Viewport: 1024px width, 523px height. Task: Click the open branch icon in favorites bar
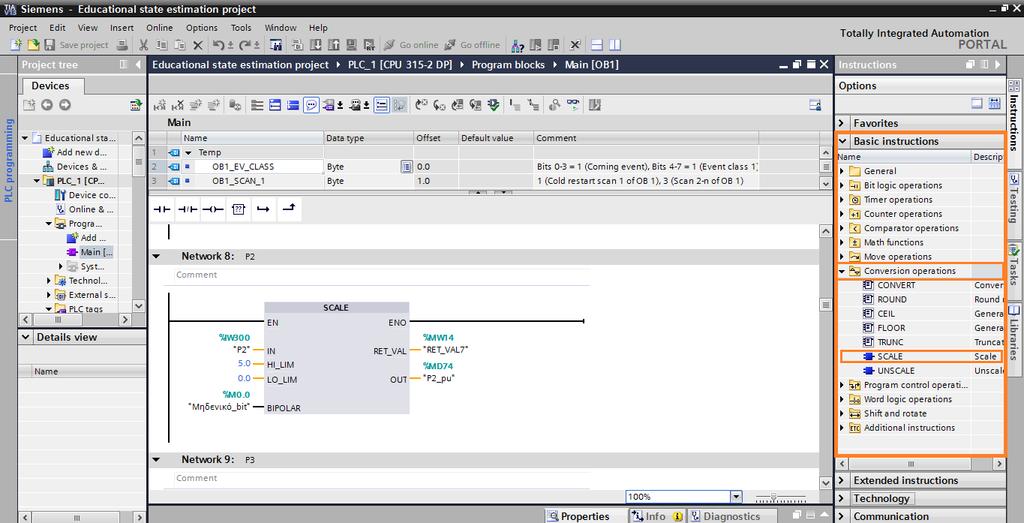263,210
